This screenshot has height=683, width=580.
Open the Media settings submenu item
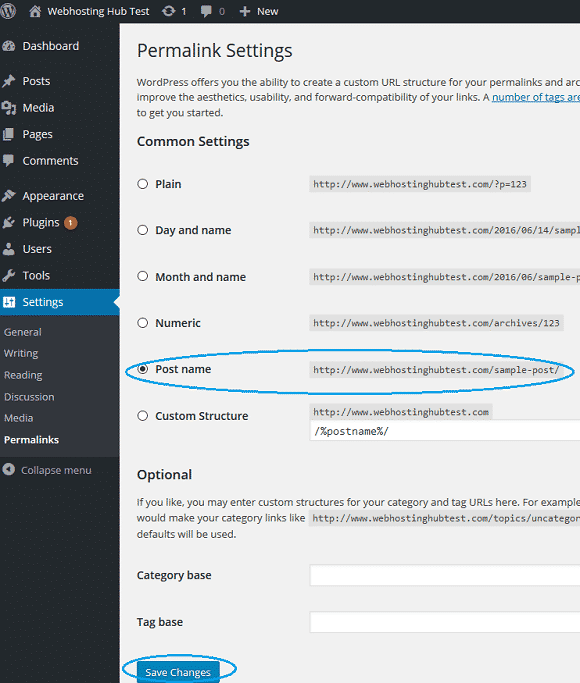18,418
